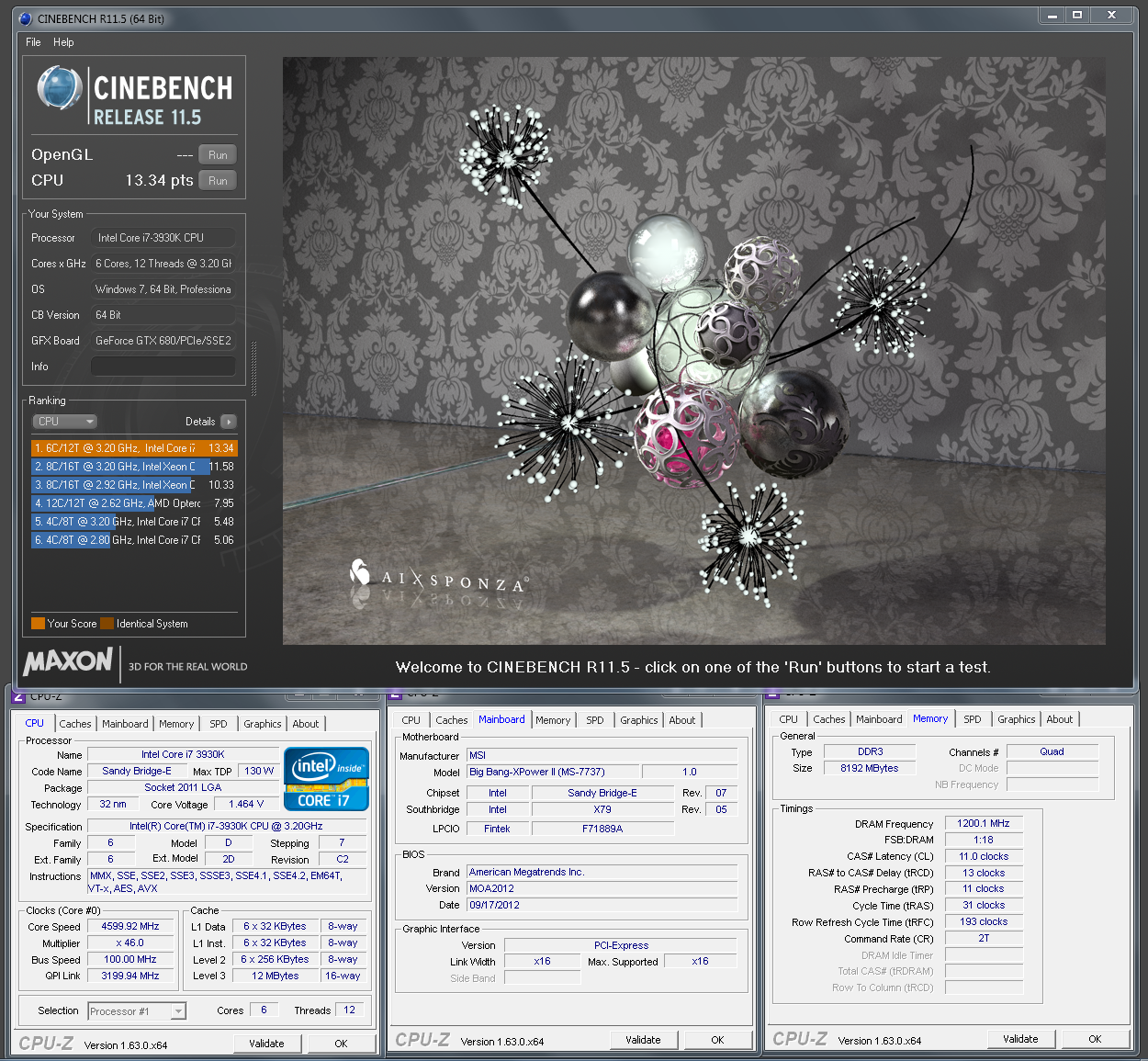Click the DRAM Frequency value 1200.1 MHz
The height and width of the screenshot is (1061, 1148).
click(984, 824)
